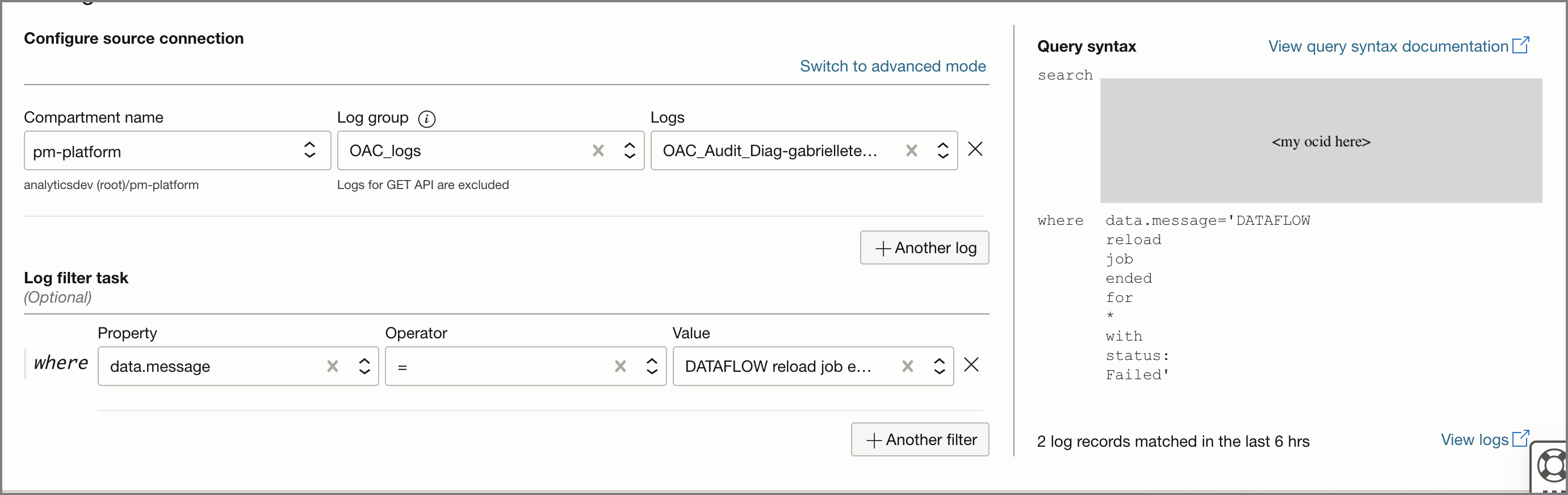
Task: Expand the Value dropdown arrows
Action: [x=939, y=366]
